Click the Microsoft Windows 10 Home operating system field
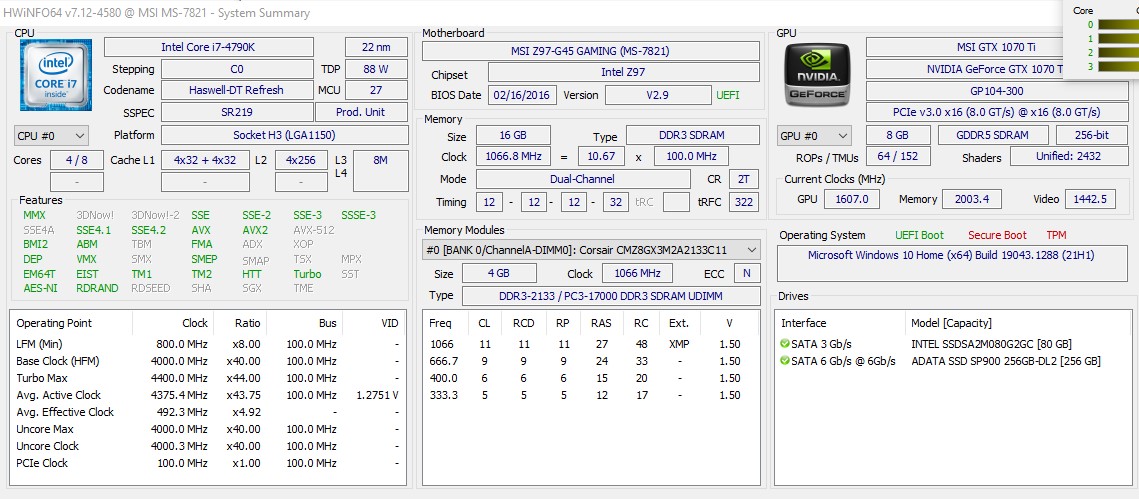The width and height of the screenshot is (1139, 499). pos(951,263)
